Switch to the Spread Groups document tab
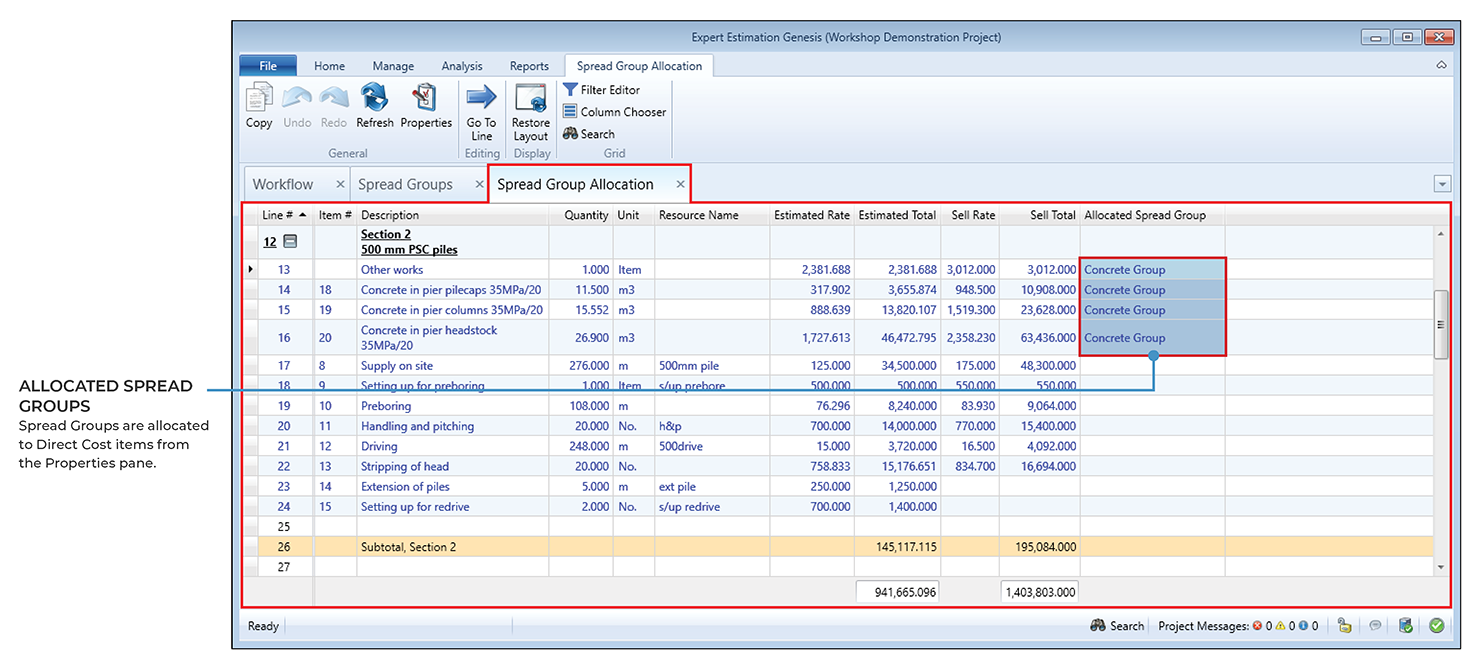 [x=405, y=185]
